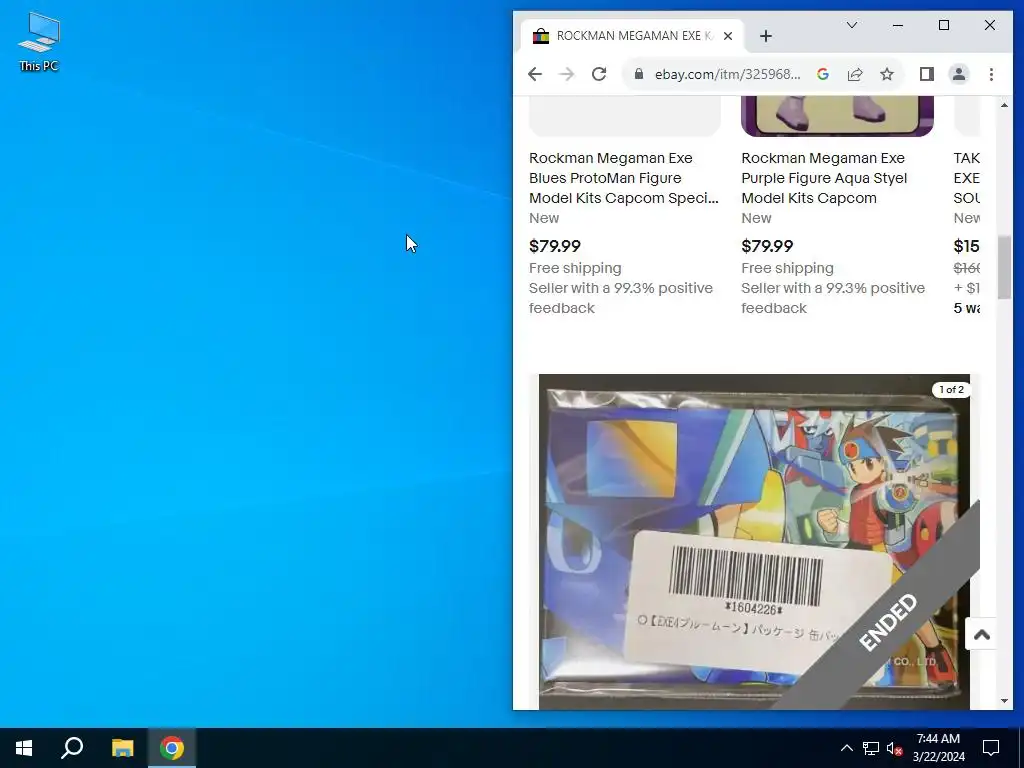Go back in Chrome browser
The height and width of the screenshot is (768, 1024).
pos(535,74)
